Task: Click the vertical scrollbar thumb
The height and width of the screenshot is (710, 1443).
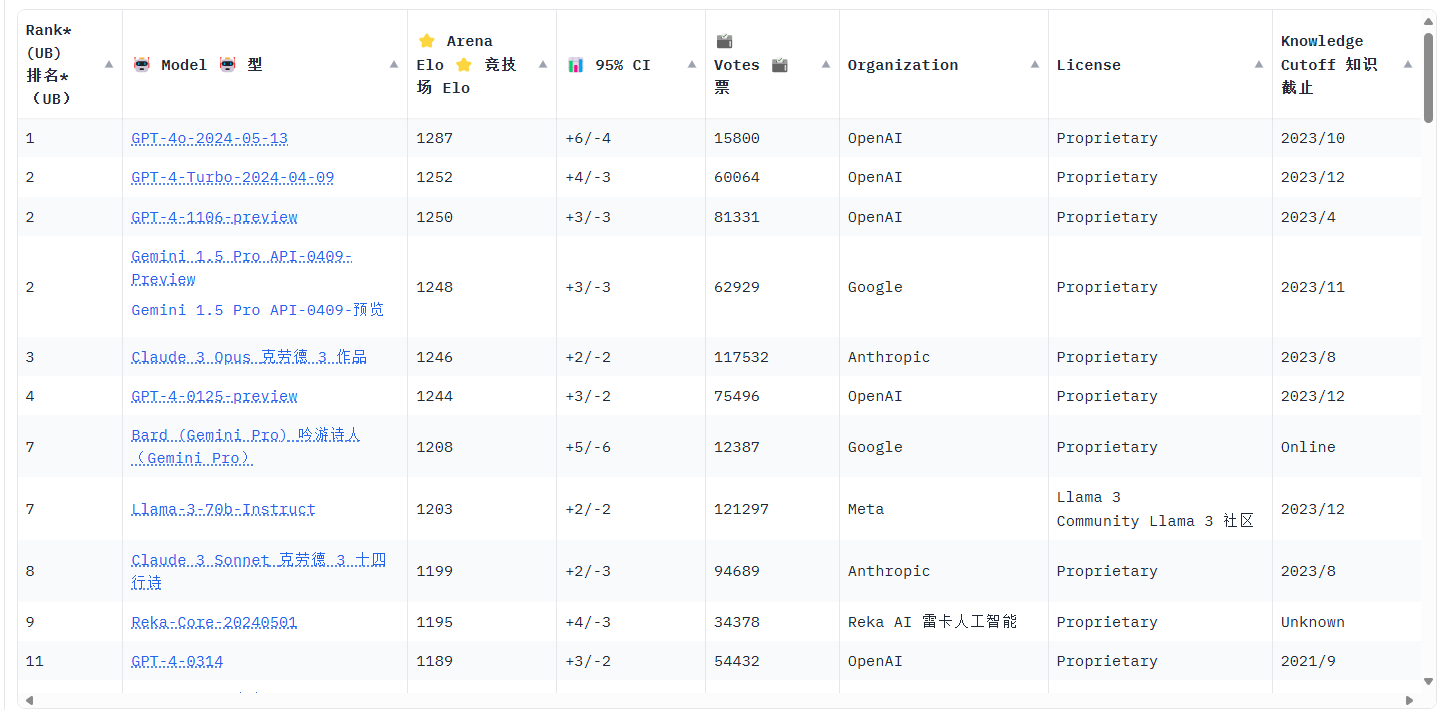Action: tap(1429, 77)
